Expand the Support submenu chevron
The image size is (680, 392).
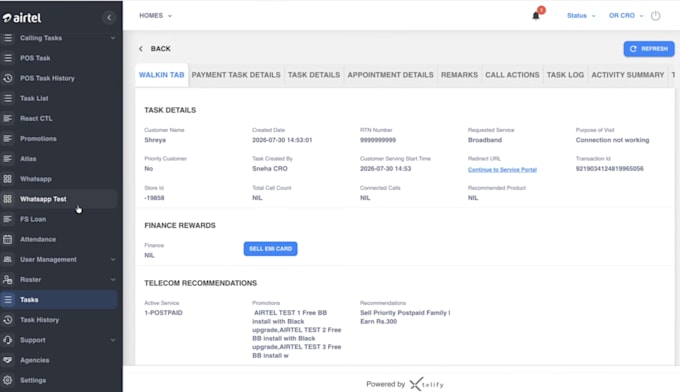click(113, 340)
